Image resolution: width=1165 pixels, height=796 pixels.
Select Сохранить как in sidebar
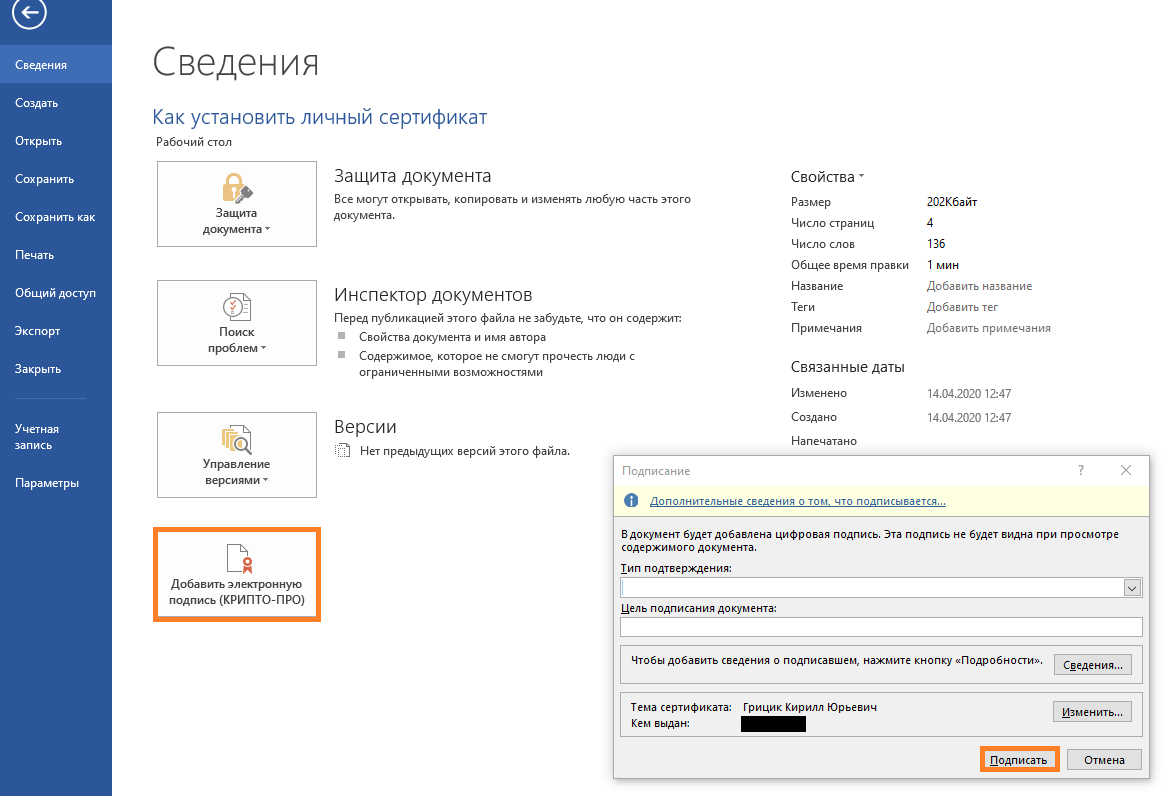55,217
